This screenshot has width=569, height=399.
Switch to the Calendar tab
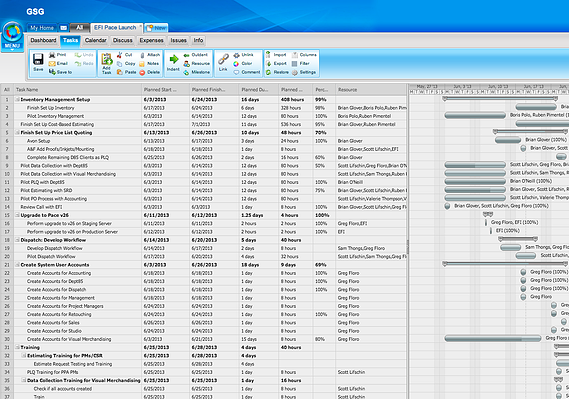click(95, 40)
